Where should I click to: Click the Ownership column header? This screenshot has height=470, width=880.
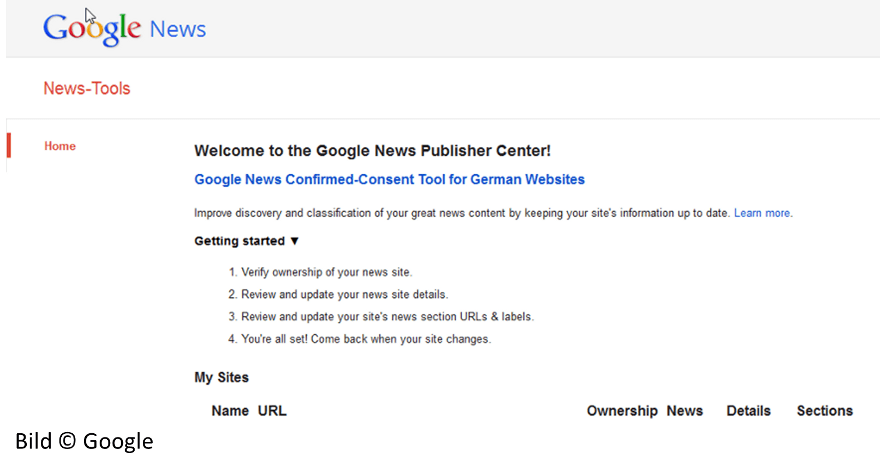622,410
